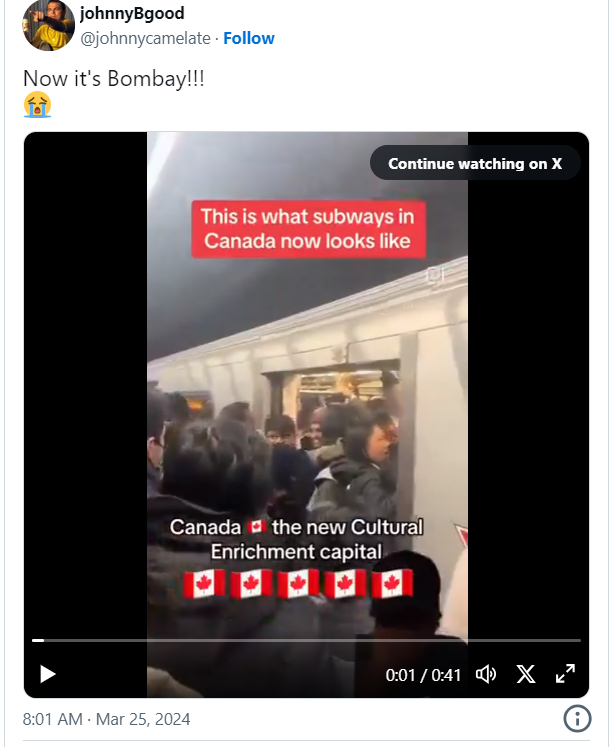This screenshot has width=615, height=747.
Task: Toggle fullscreen mode for the video
Action: tap(565, 674)
